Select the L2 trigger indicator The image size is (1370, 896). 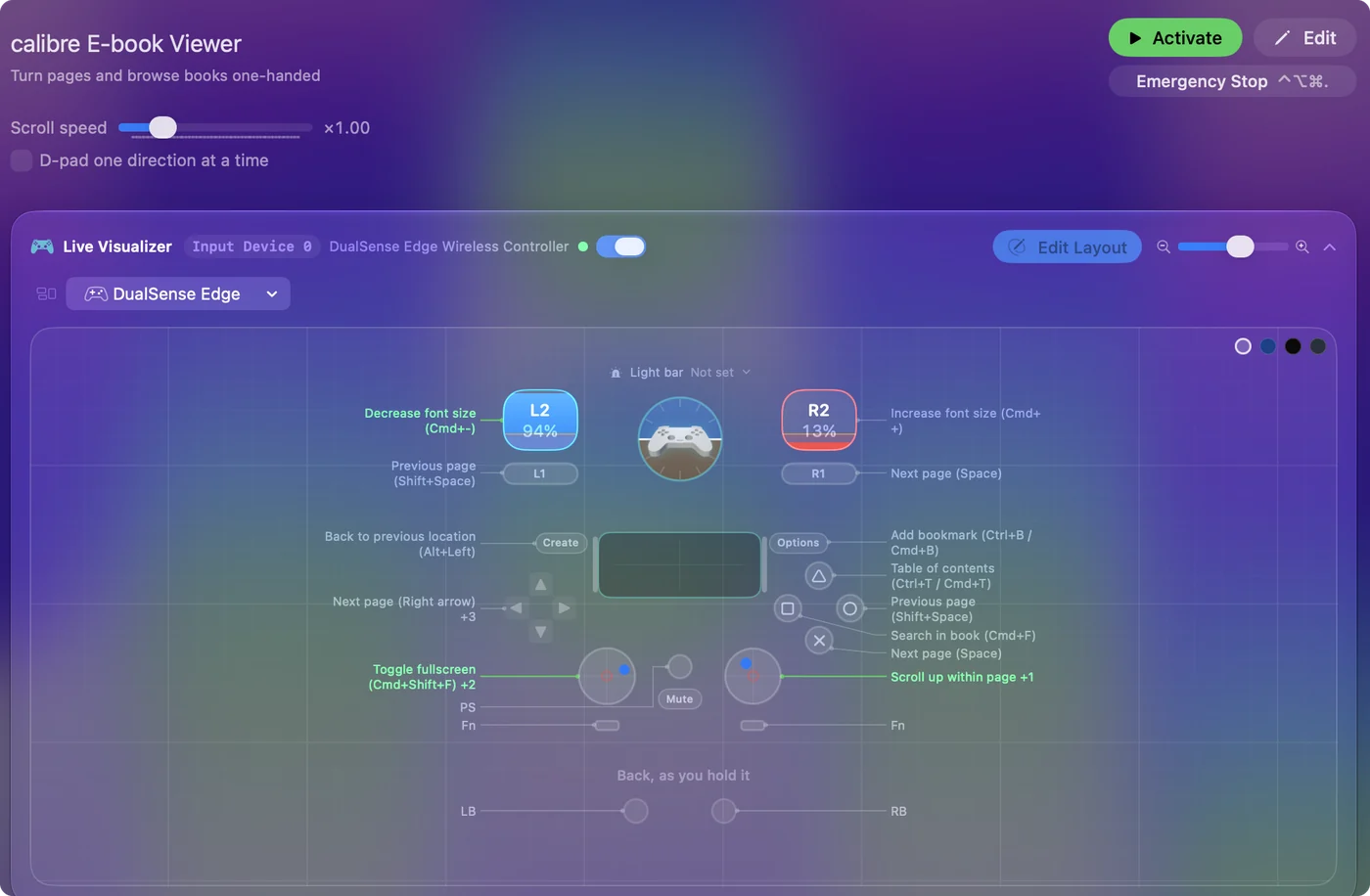540,421
